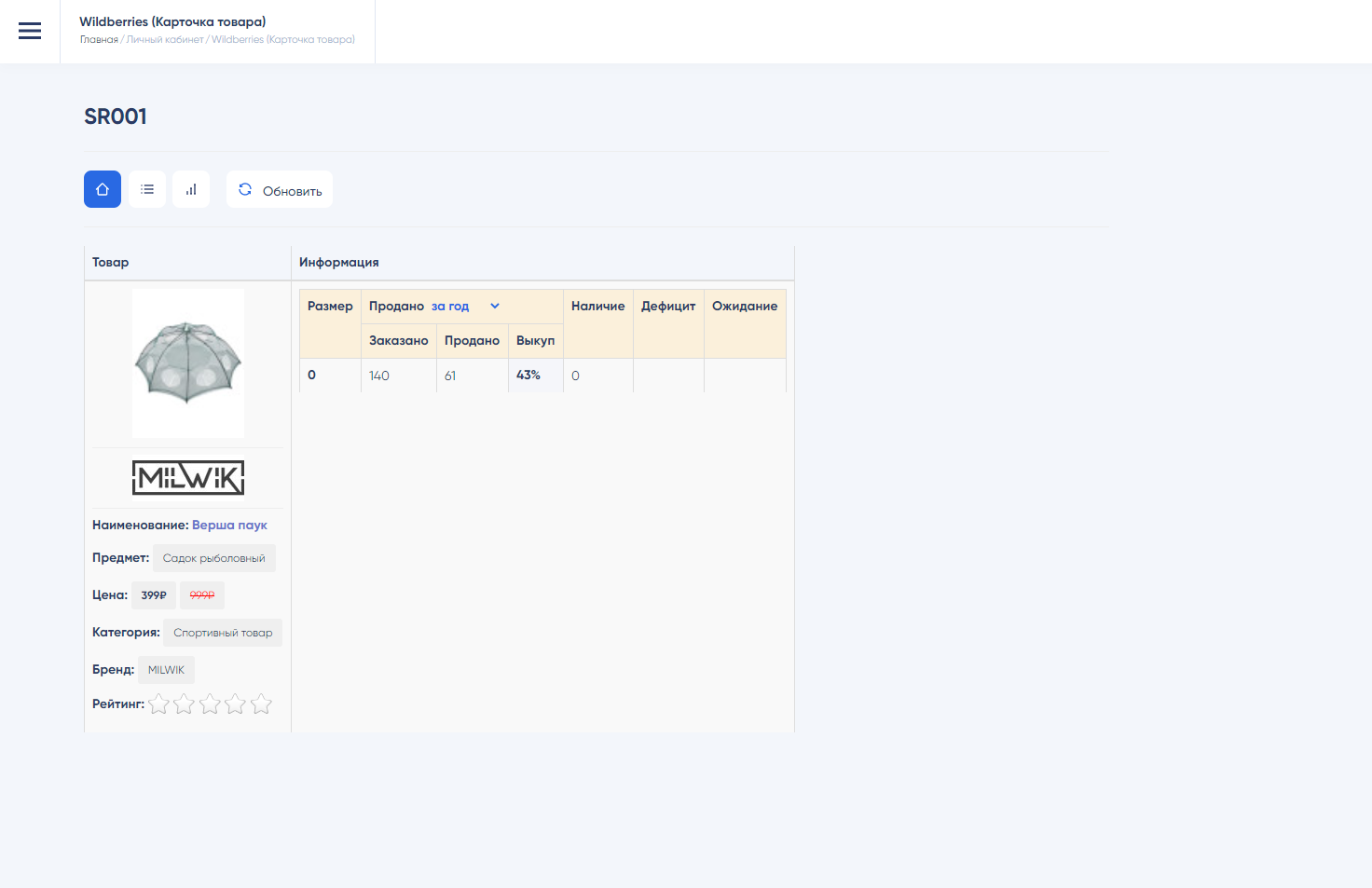
Task: Click the «Главная» breadcrumb link
Action: (99, 40)
